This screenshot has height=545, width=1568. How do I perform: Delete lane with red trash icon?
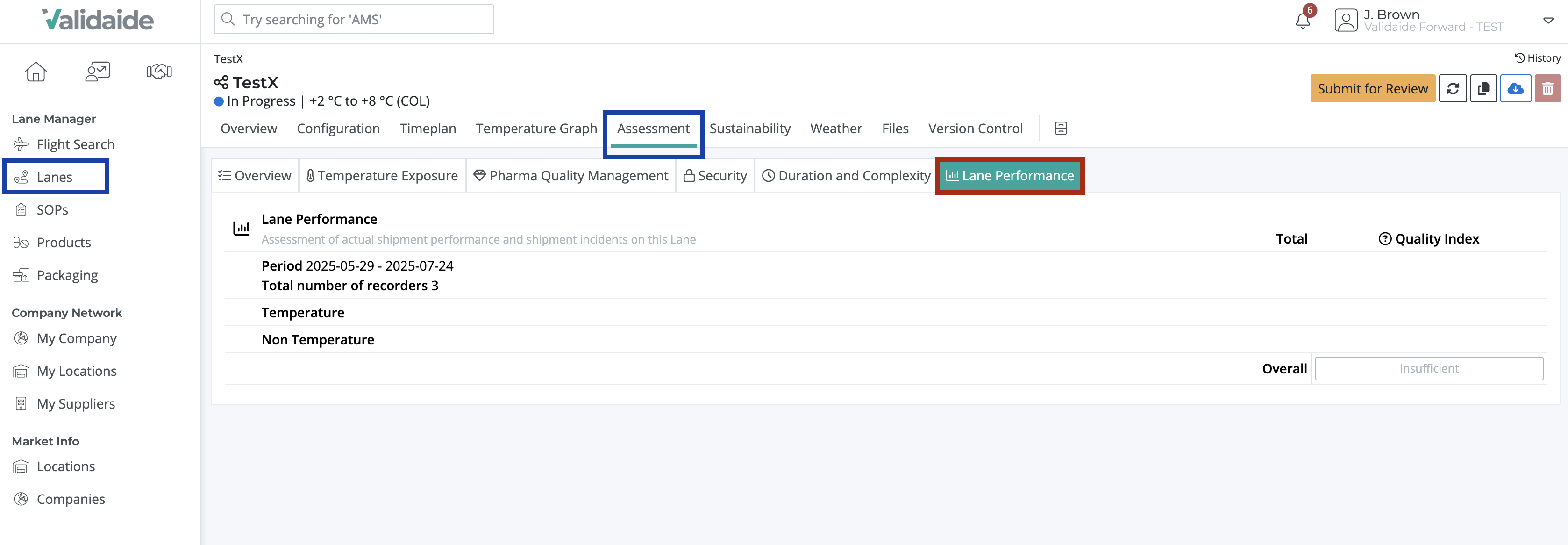tap(1547, 89)
